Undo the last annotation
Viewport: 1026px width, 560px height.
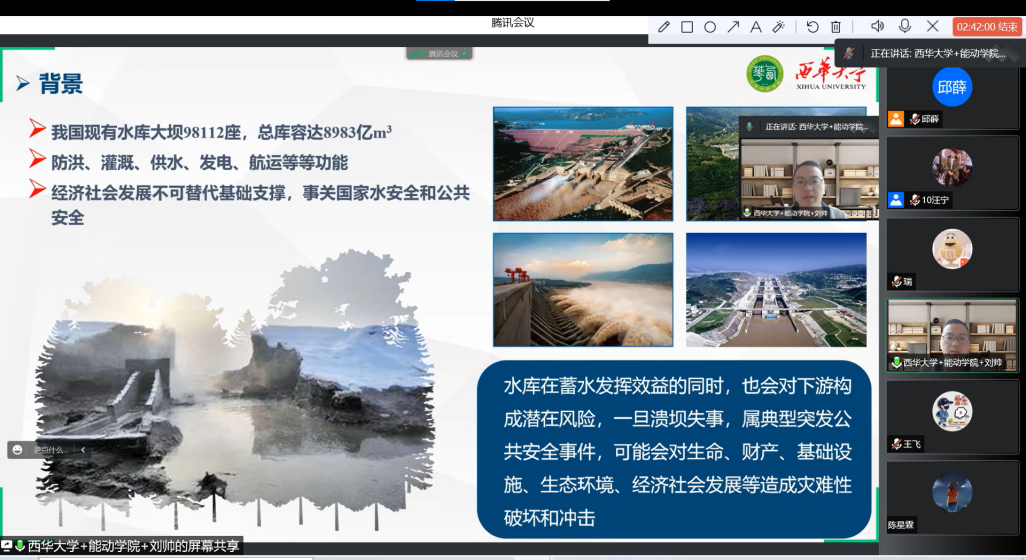812,27
